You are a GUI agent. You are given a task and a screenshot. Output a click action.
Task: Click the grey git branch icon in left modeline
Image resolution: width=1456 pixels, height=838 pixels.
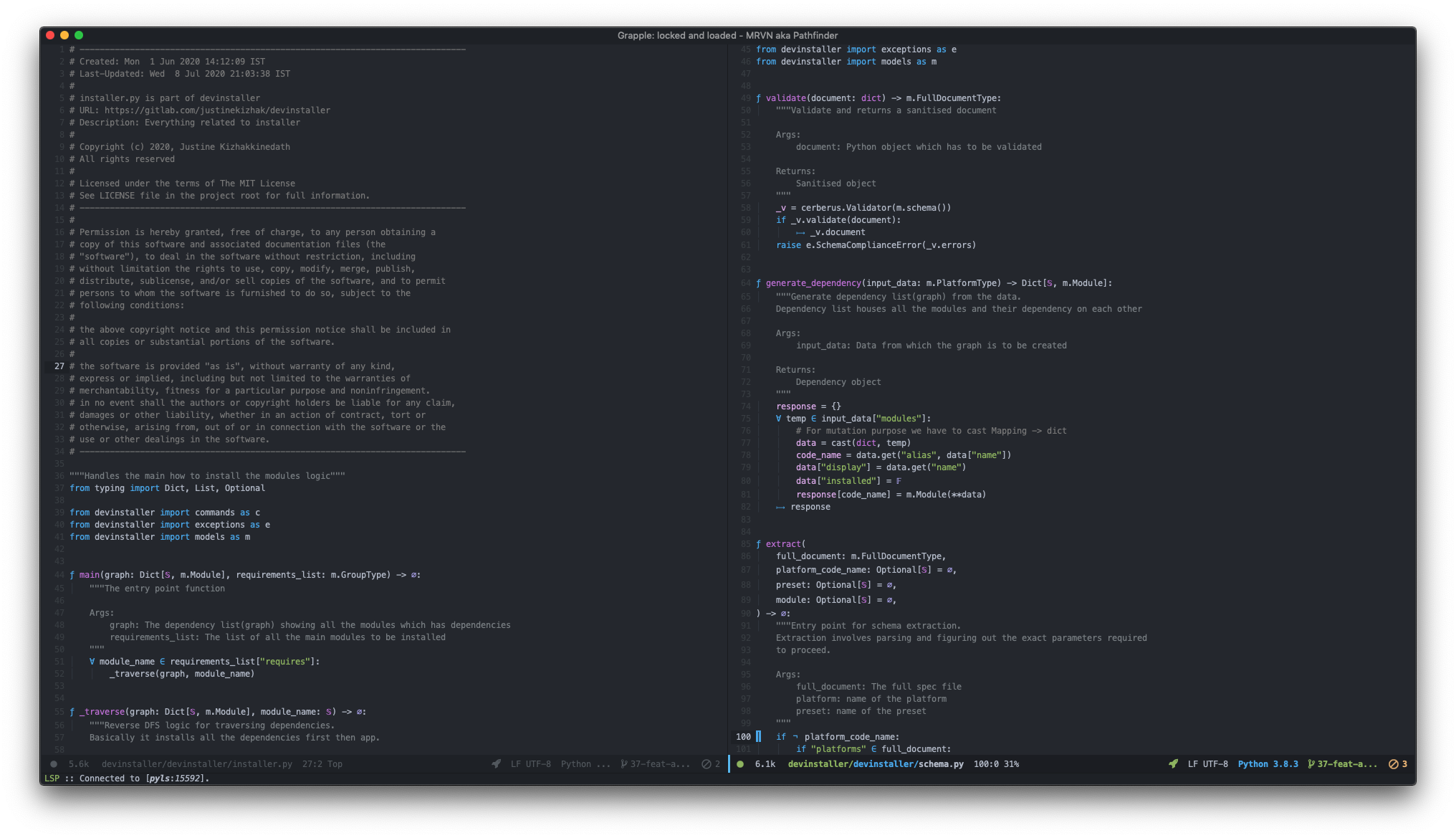click(624, 764)
